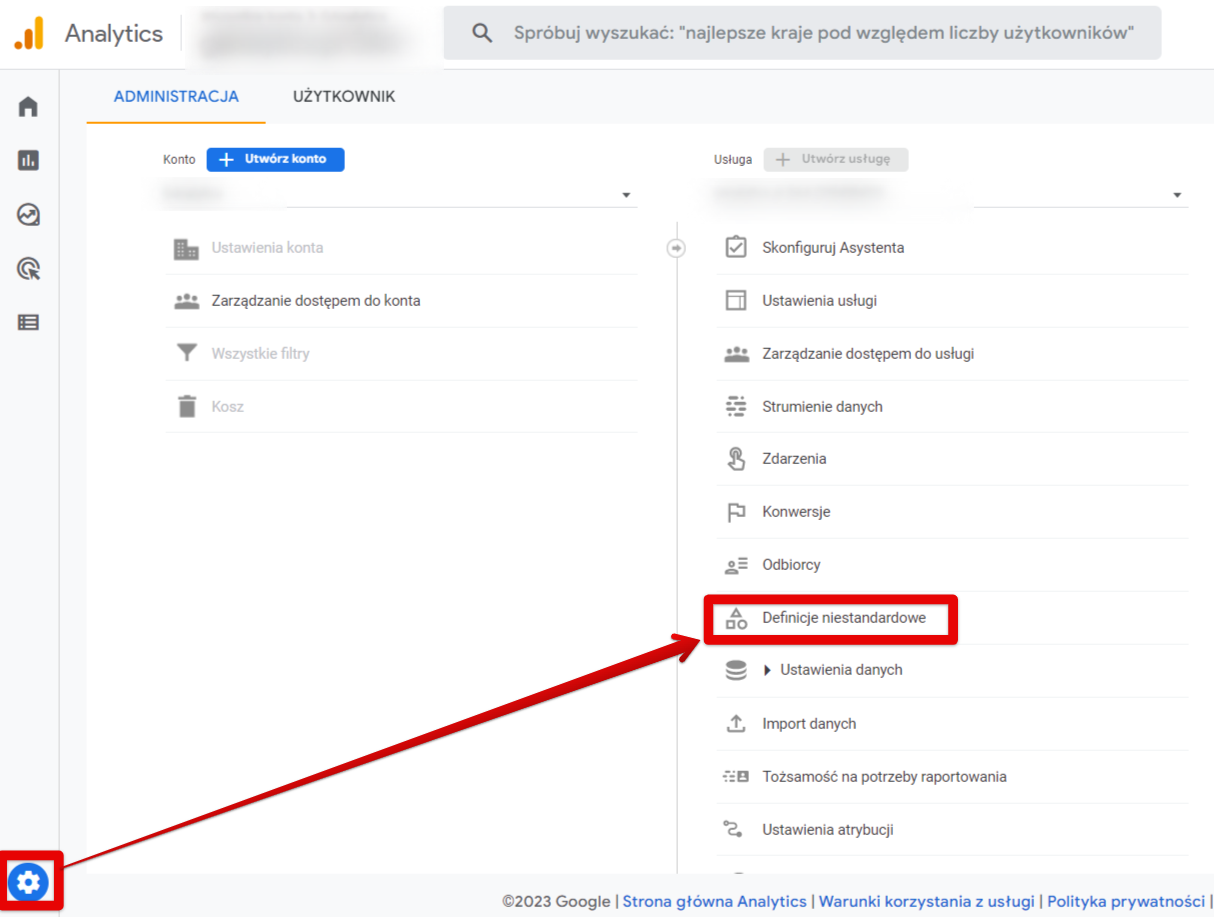This screenshot has width=1214, height=917.
Task: Click the Utwórz konto button
Action: (275, 159)
